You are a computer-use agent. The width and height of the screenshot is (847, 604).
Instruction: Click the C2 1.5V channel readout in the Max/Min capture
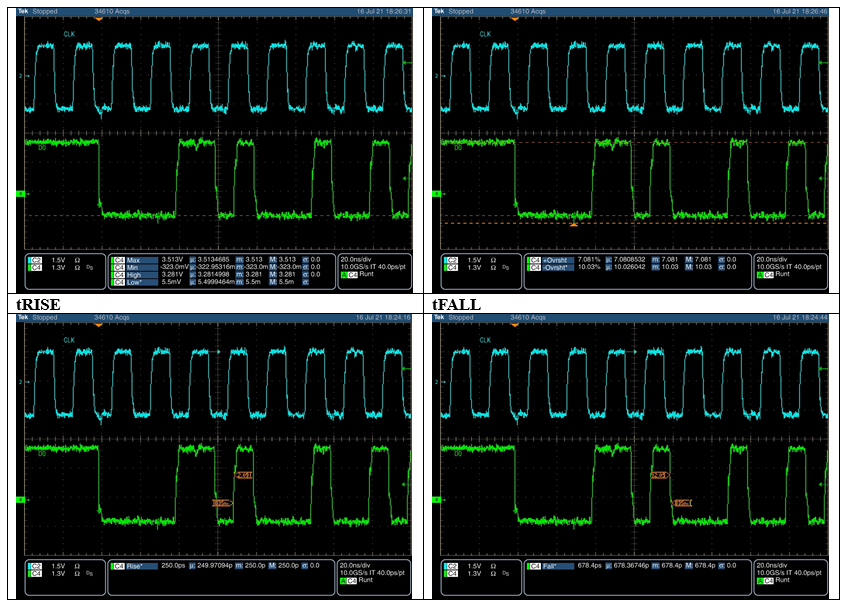click(55, 260)
